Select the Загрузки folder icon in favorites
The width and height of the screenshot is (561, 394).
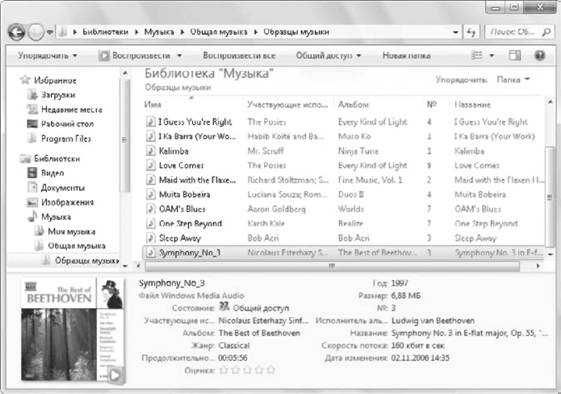32,95
